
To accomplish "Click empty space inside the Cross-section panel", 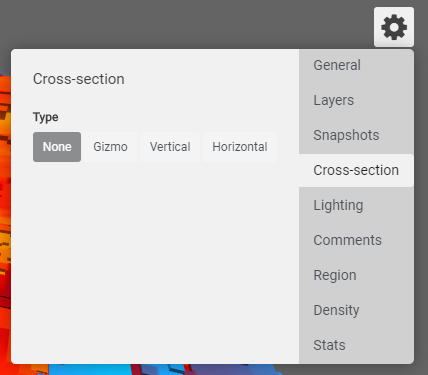I will [x=155, y=260].
